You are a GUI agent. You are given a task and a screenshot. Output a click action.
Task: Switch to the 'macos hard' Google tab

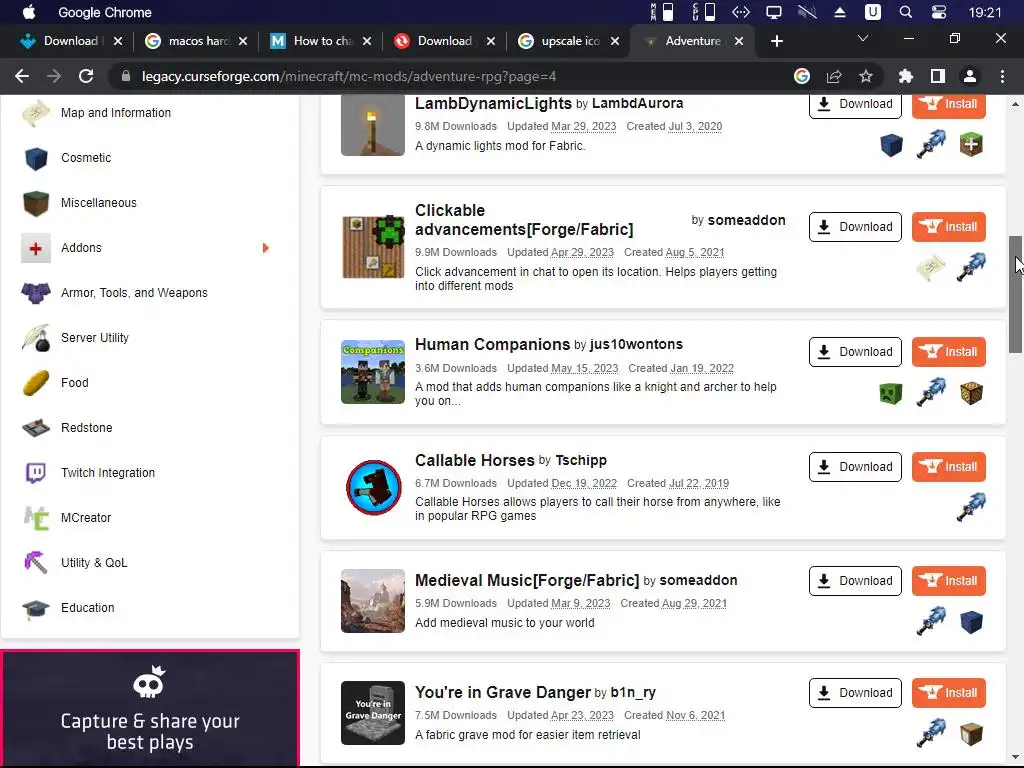(197, 41)
